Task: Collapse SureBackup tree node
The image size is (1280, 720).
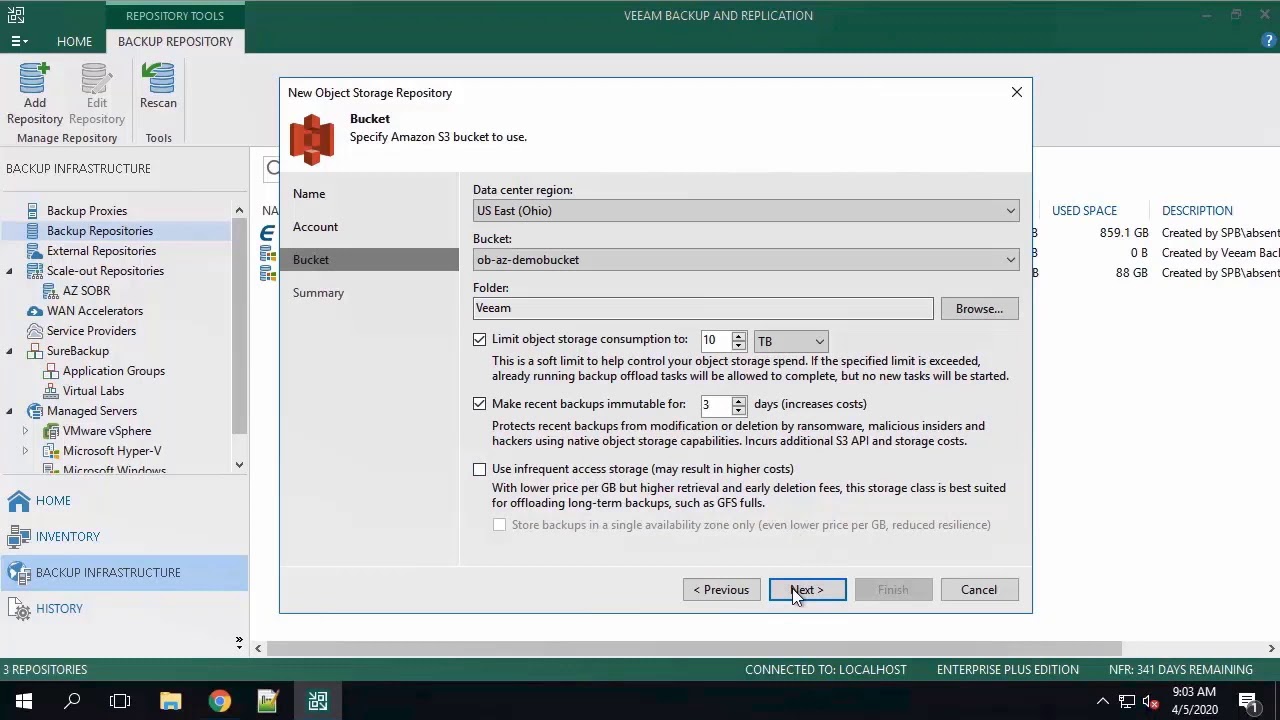Action: [10, 351]
